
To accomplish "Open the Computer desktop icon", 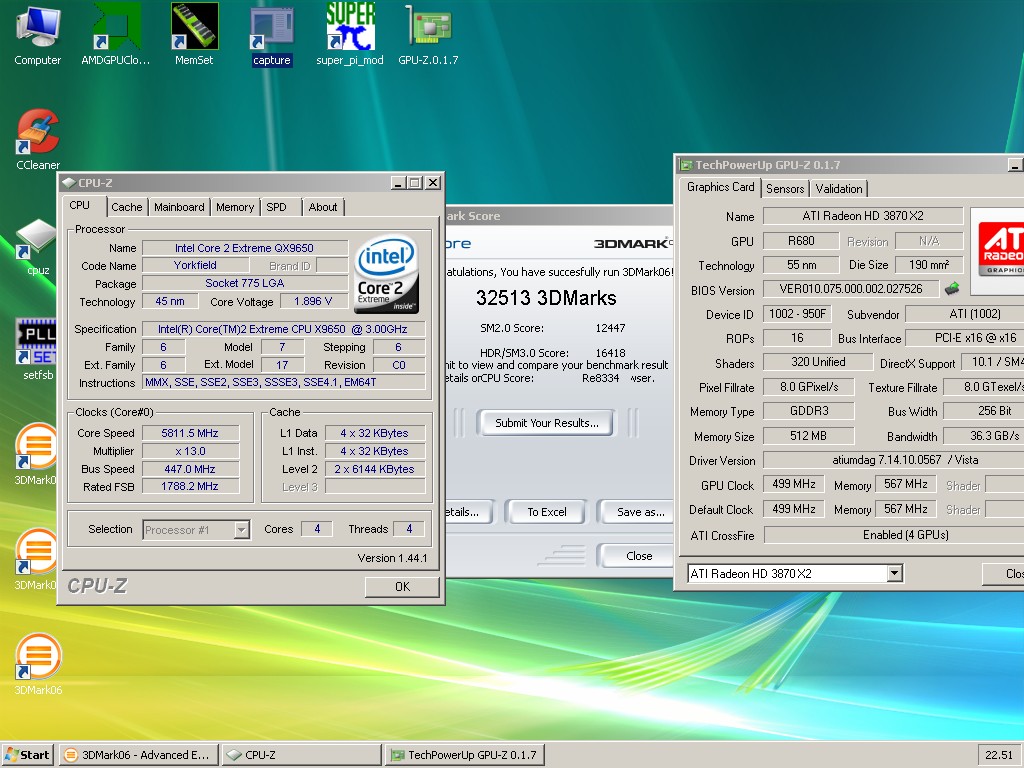I will 37,35.
